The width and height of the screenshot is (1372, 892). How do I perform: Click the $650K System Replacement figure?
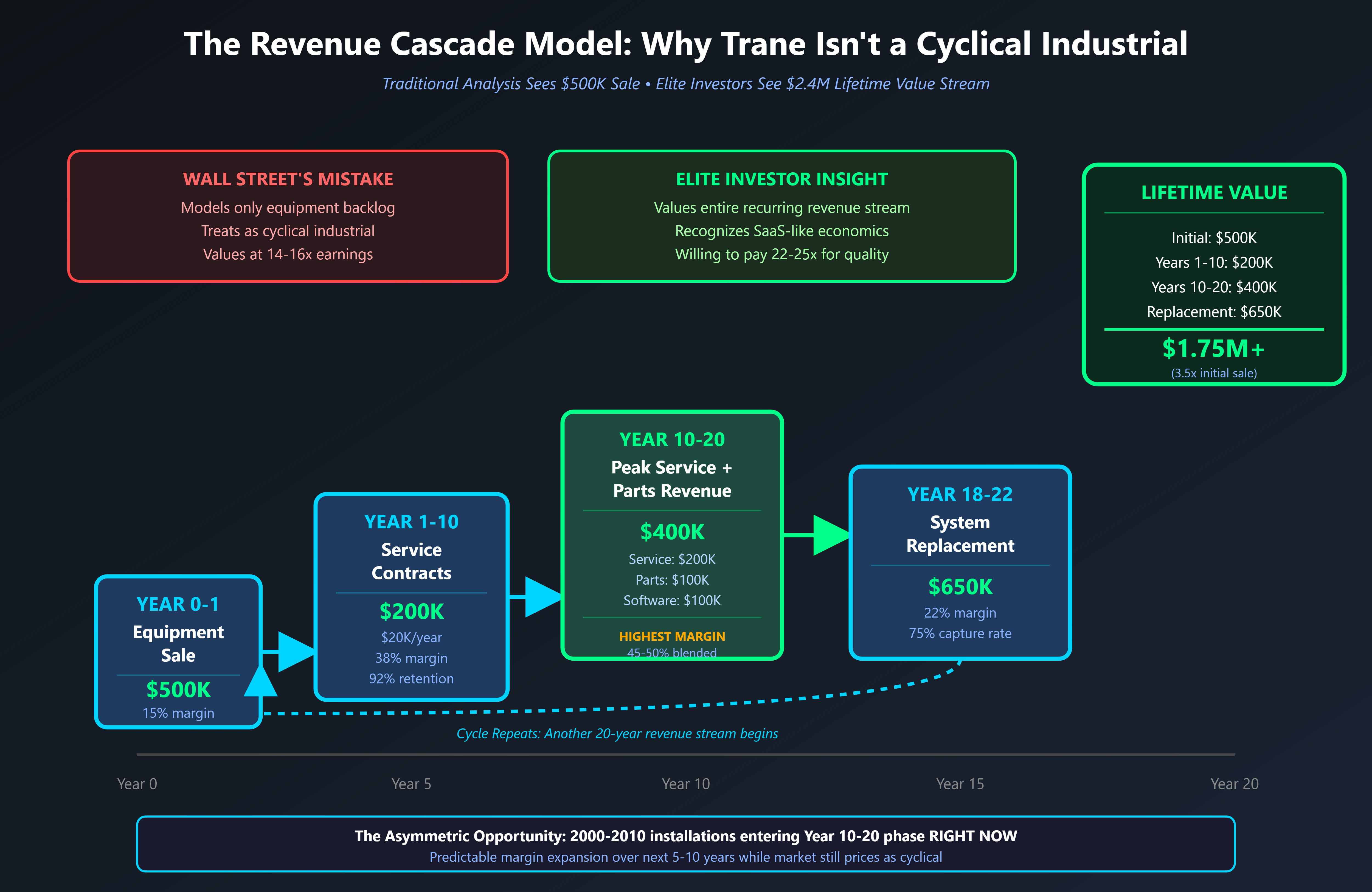click(x=960, y=587)
